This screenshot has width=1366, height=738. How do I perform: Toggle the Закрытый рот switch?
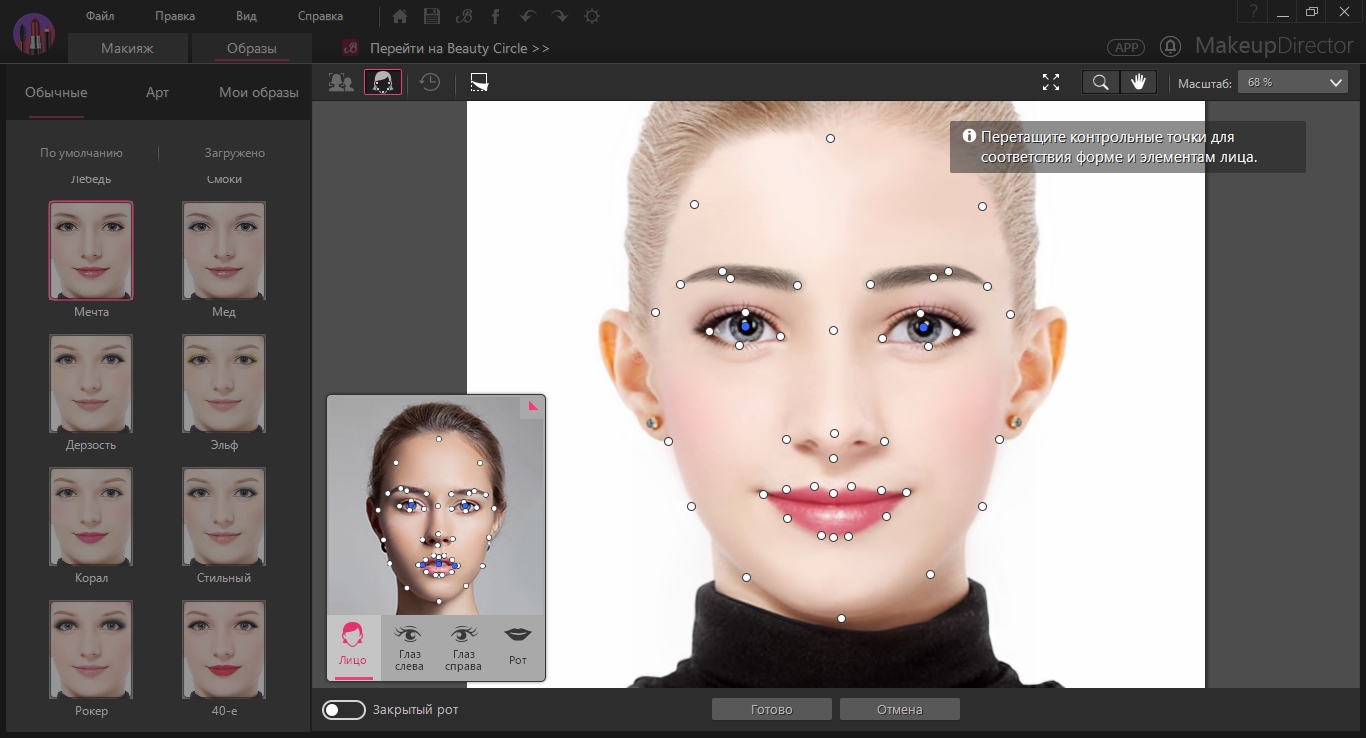343,710
